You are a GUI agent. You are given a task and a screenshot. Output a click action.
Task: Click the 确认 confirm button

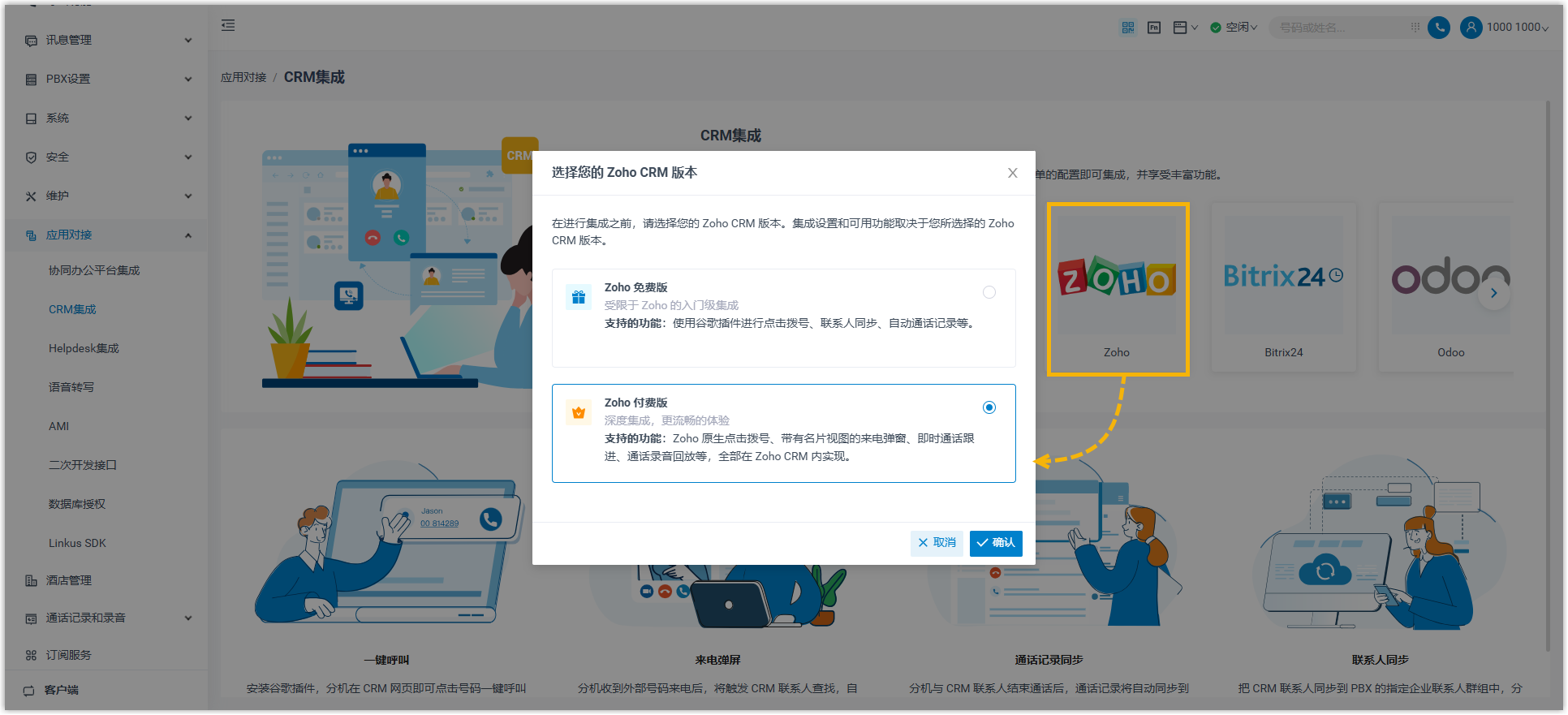coord(995,543)
